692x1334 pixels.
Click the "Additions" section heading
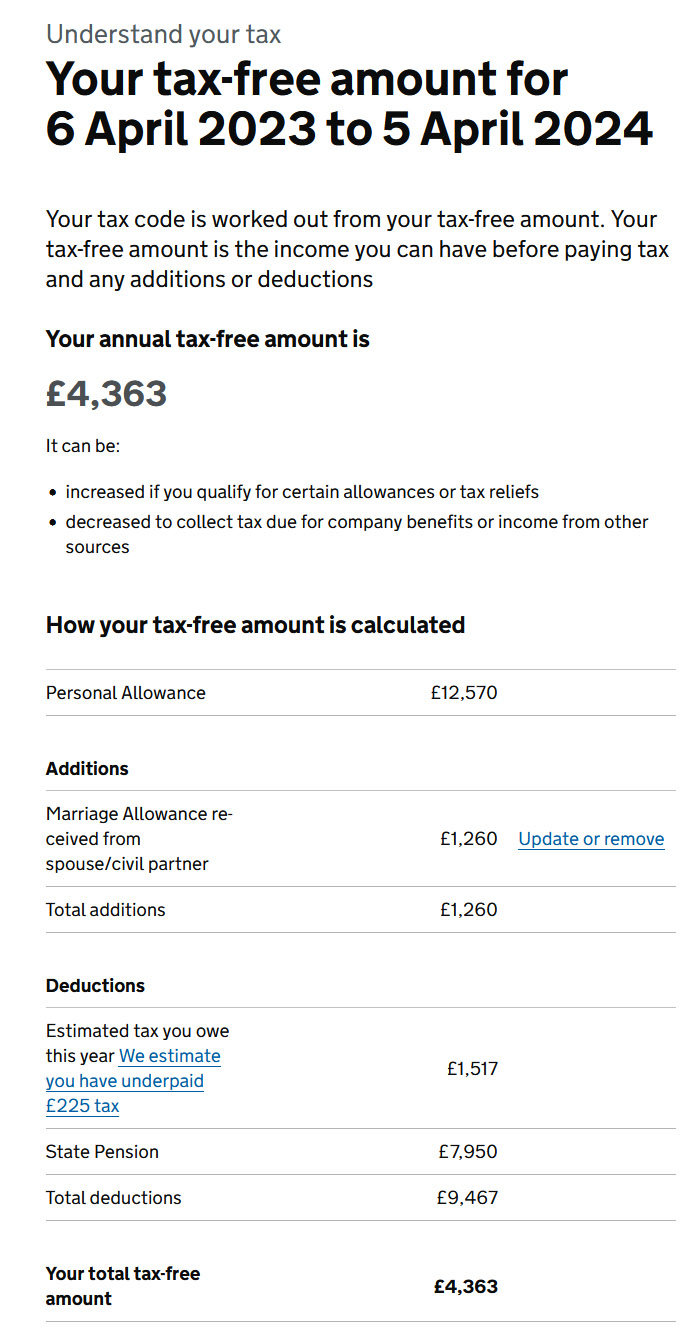tap(87, 769)
